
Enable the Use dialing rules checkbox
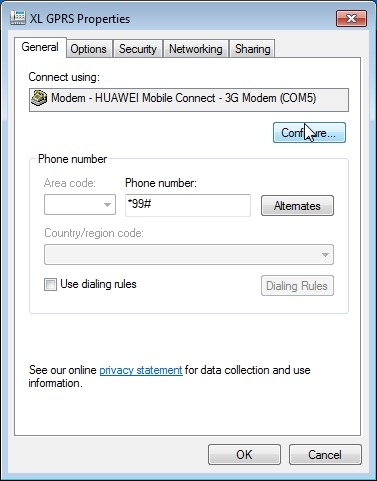click(x=50, y=284)
